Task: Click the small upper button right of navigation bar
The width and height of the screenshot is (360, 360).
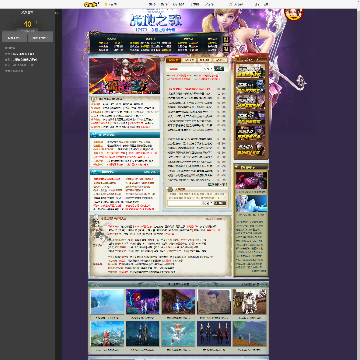Action: [x=226, y=40]
